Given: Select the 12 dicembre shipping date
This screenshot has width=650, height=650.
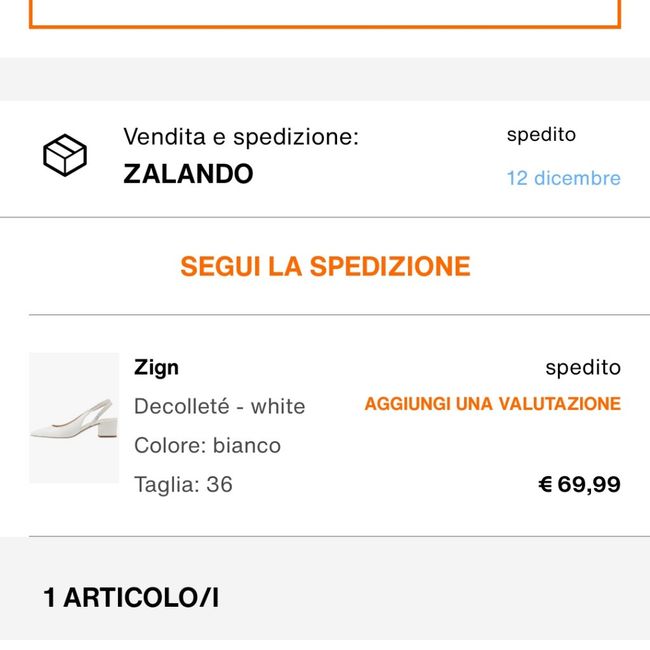Looking at the screenshot, I should tap(563, 178).
